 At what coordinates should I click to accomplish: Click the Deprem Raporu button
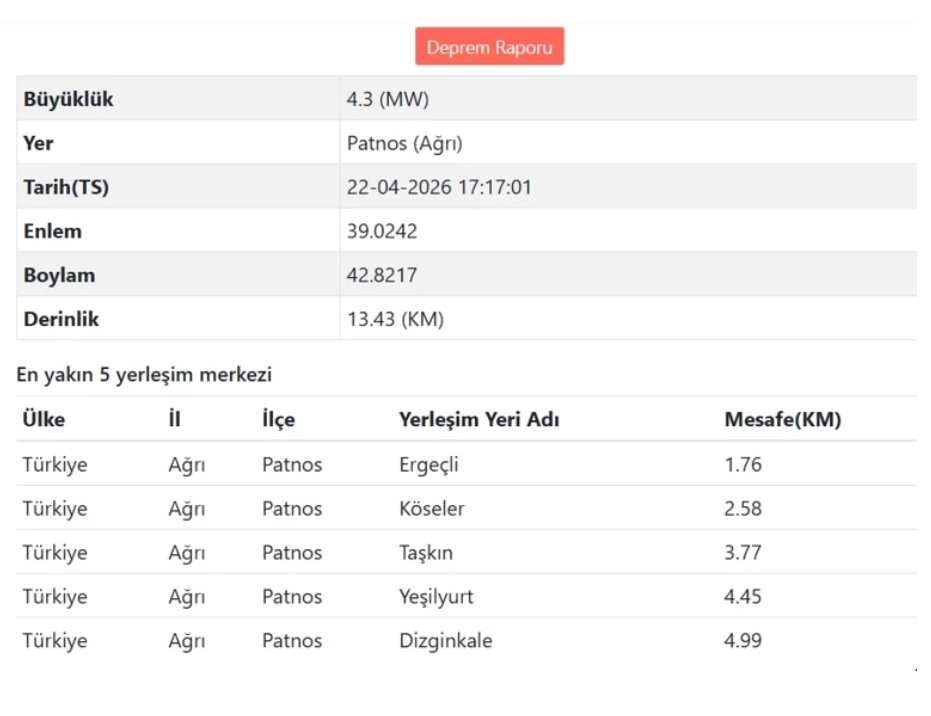(x=489, y=47)
